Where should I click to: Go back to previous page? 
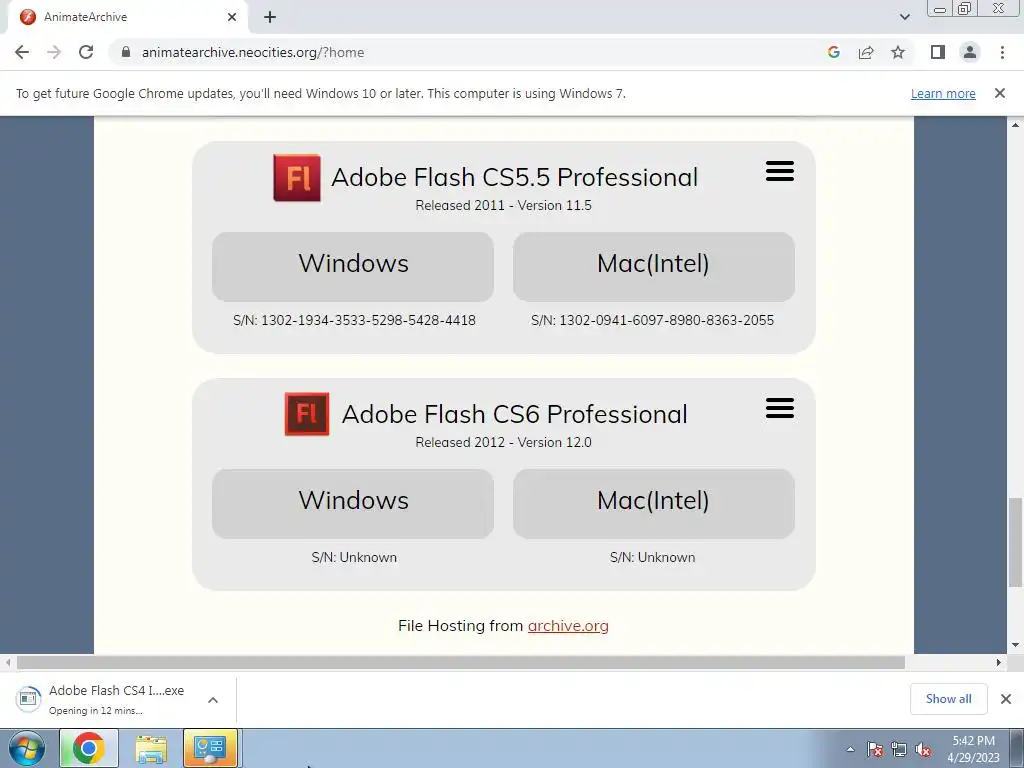pos(22,52)
